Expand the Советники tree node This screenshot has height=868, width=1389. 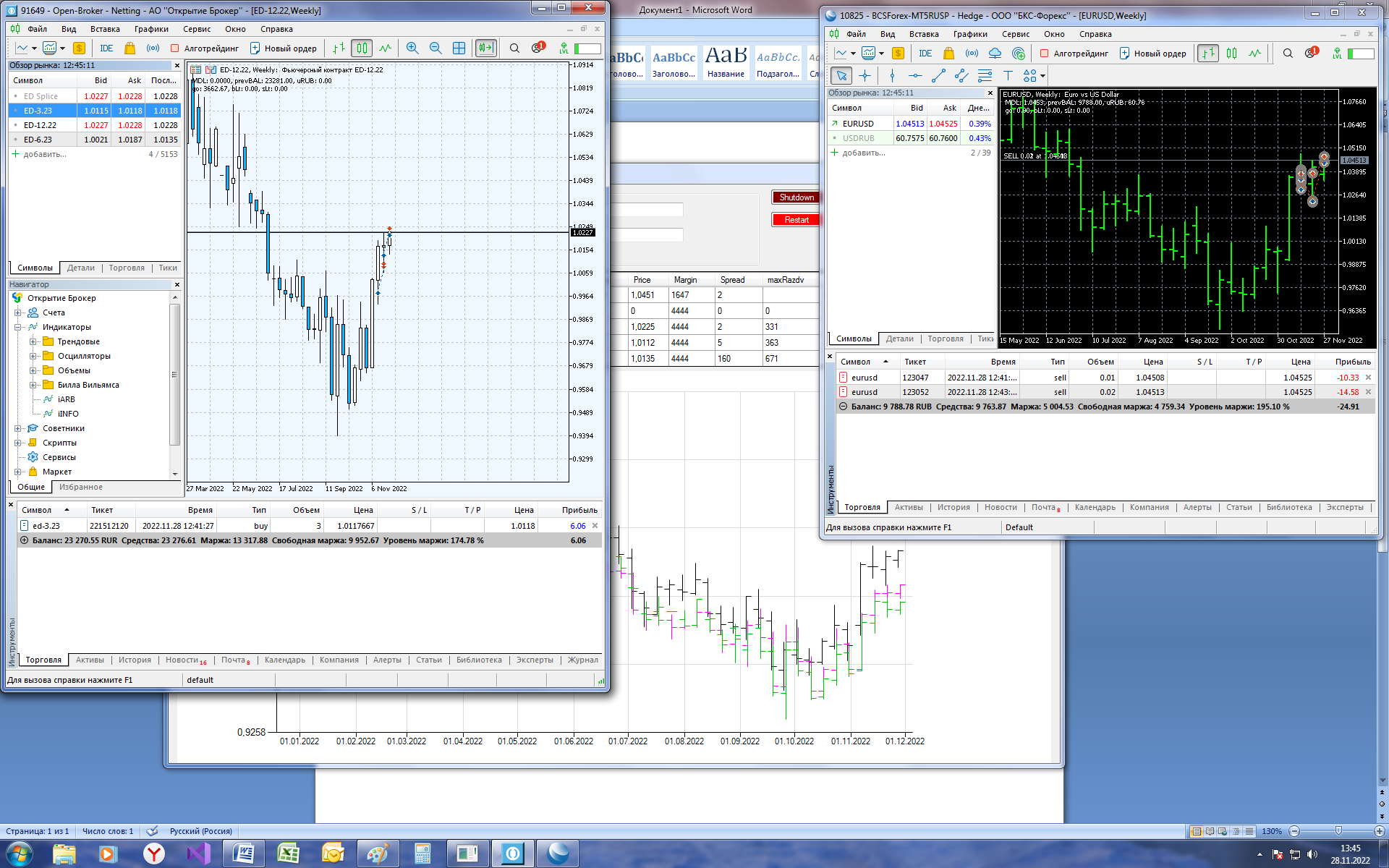[18, 428]
